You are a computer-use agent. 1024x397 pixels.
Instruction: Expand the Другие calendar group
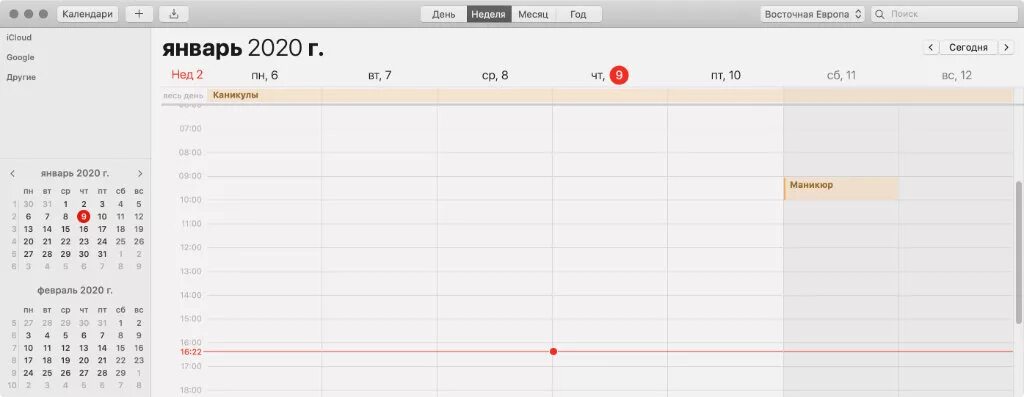point(21,77)
